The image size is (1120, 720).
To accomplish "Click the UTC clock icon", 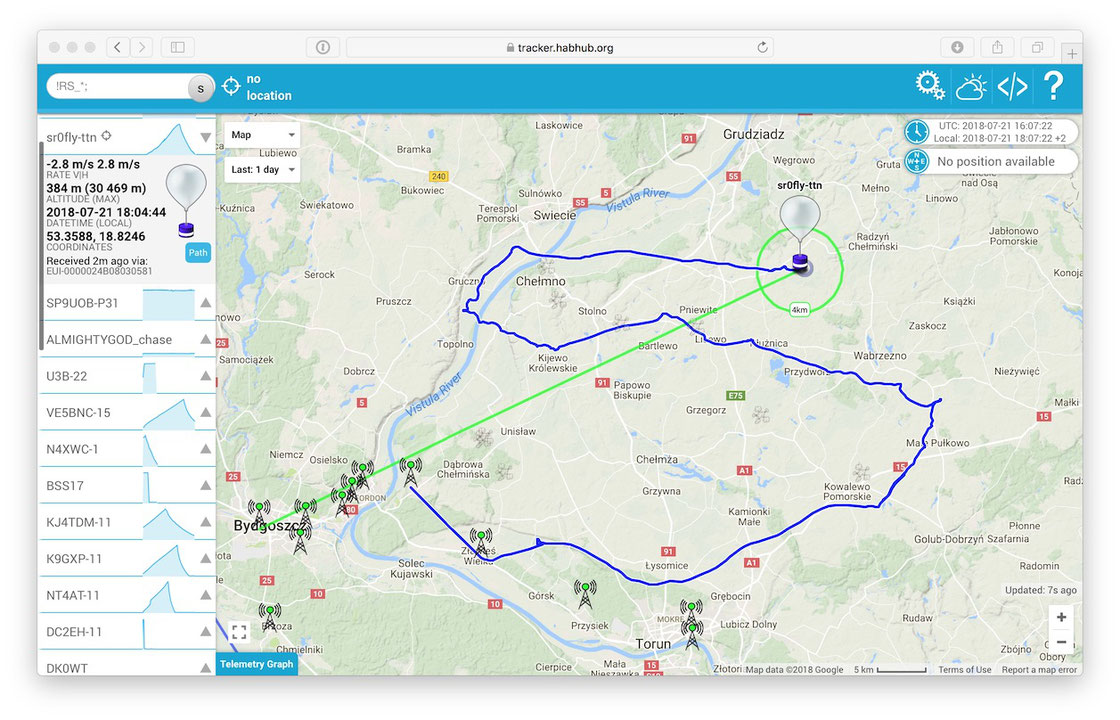I will 916,131.
